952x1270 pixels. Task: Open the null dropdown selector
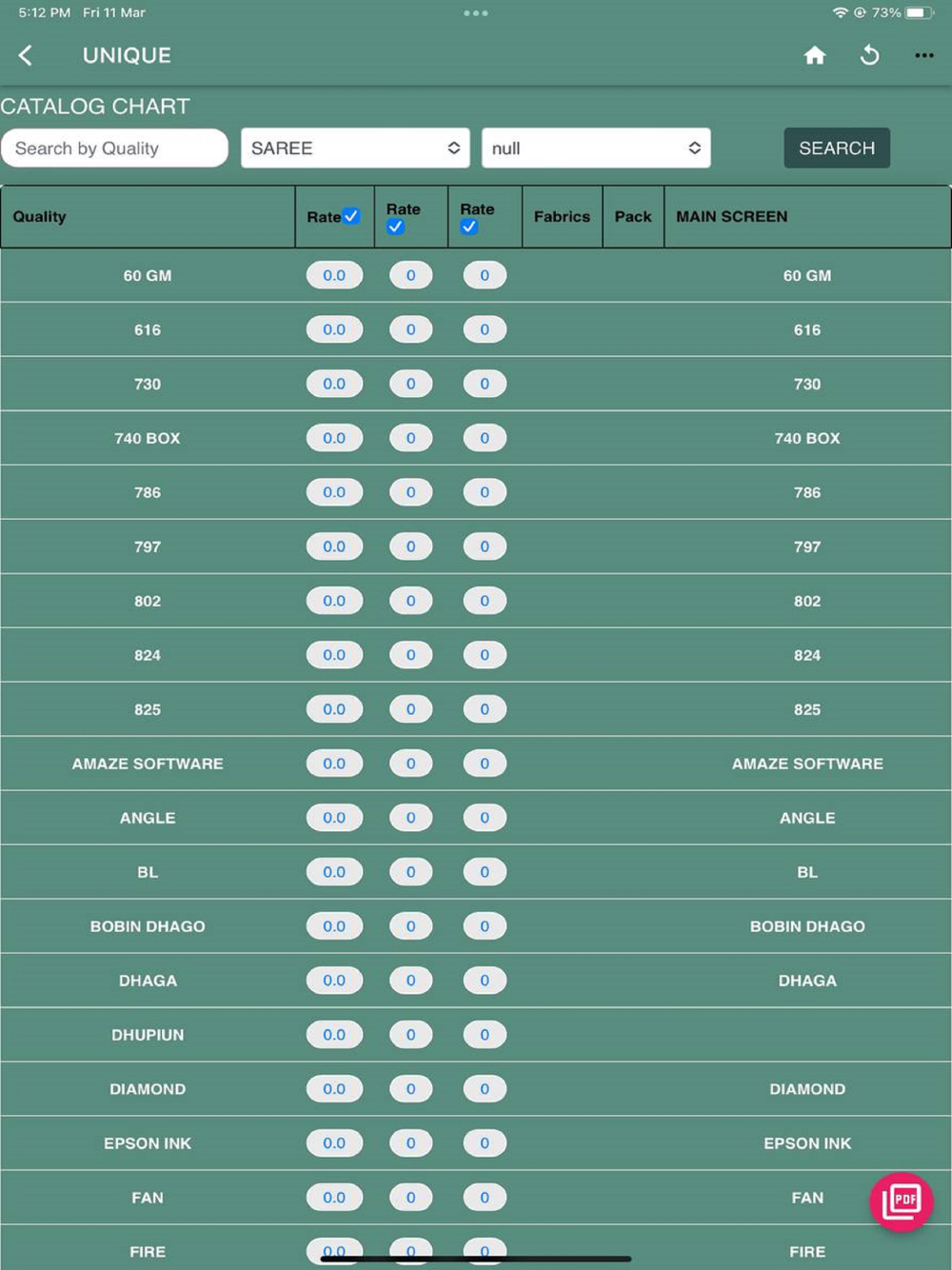[x=596, y=148]
